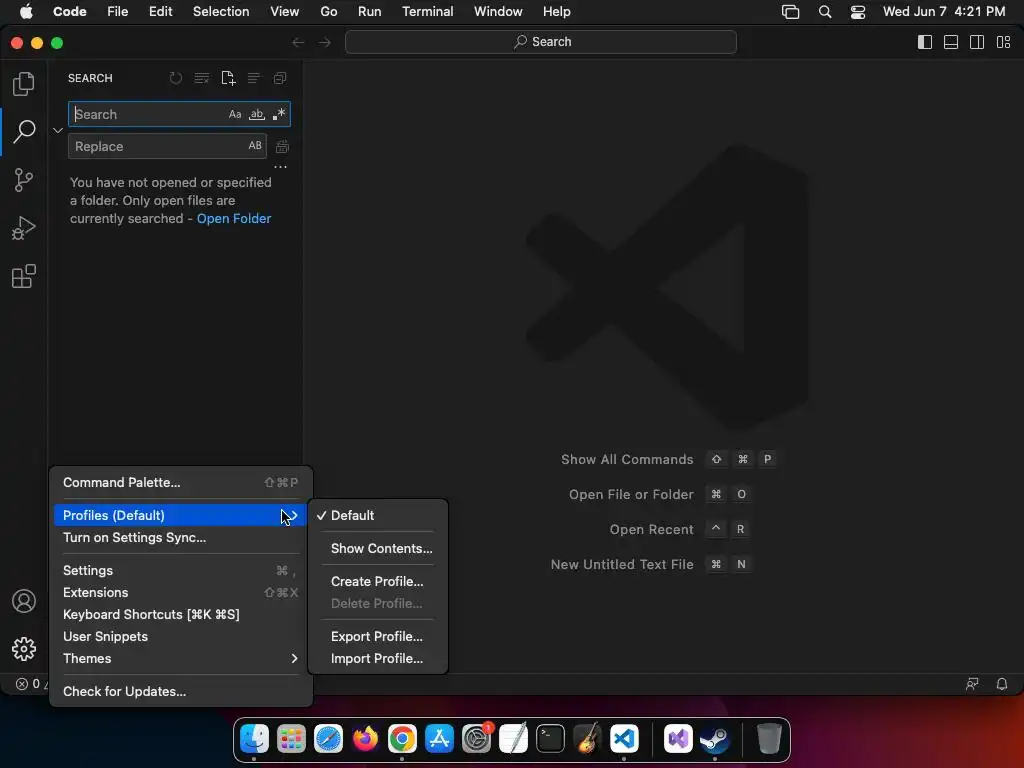Open macOS Spotlight search icon
The image size is (1024, 768).
(x=825, y=12)
